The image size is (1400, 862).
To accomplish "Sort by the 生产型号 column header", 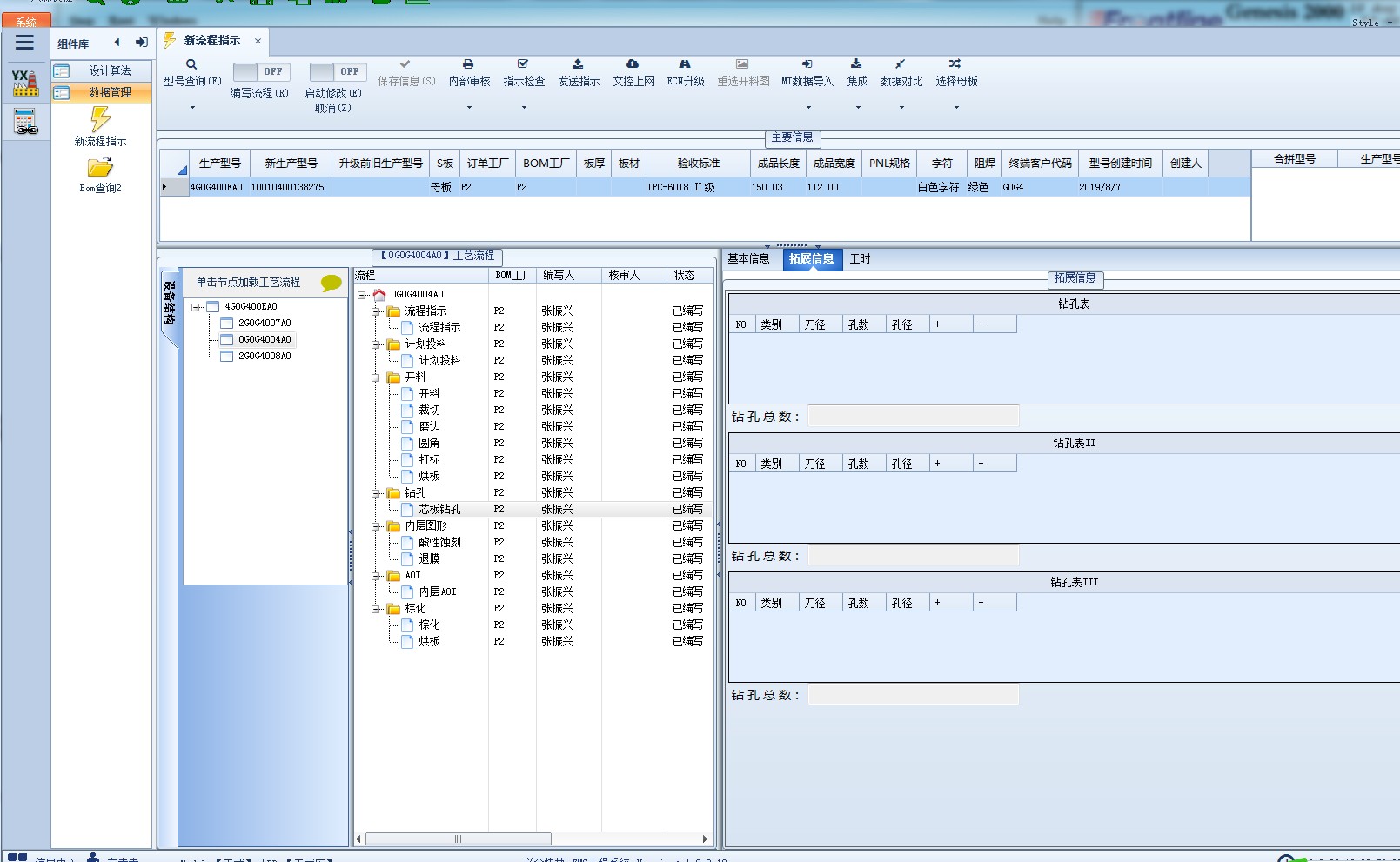I will [x=219, y=164].
